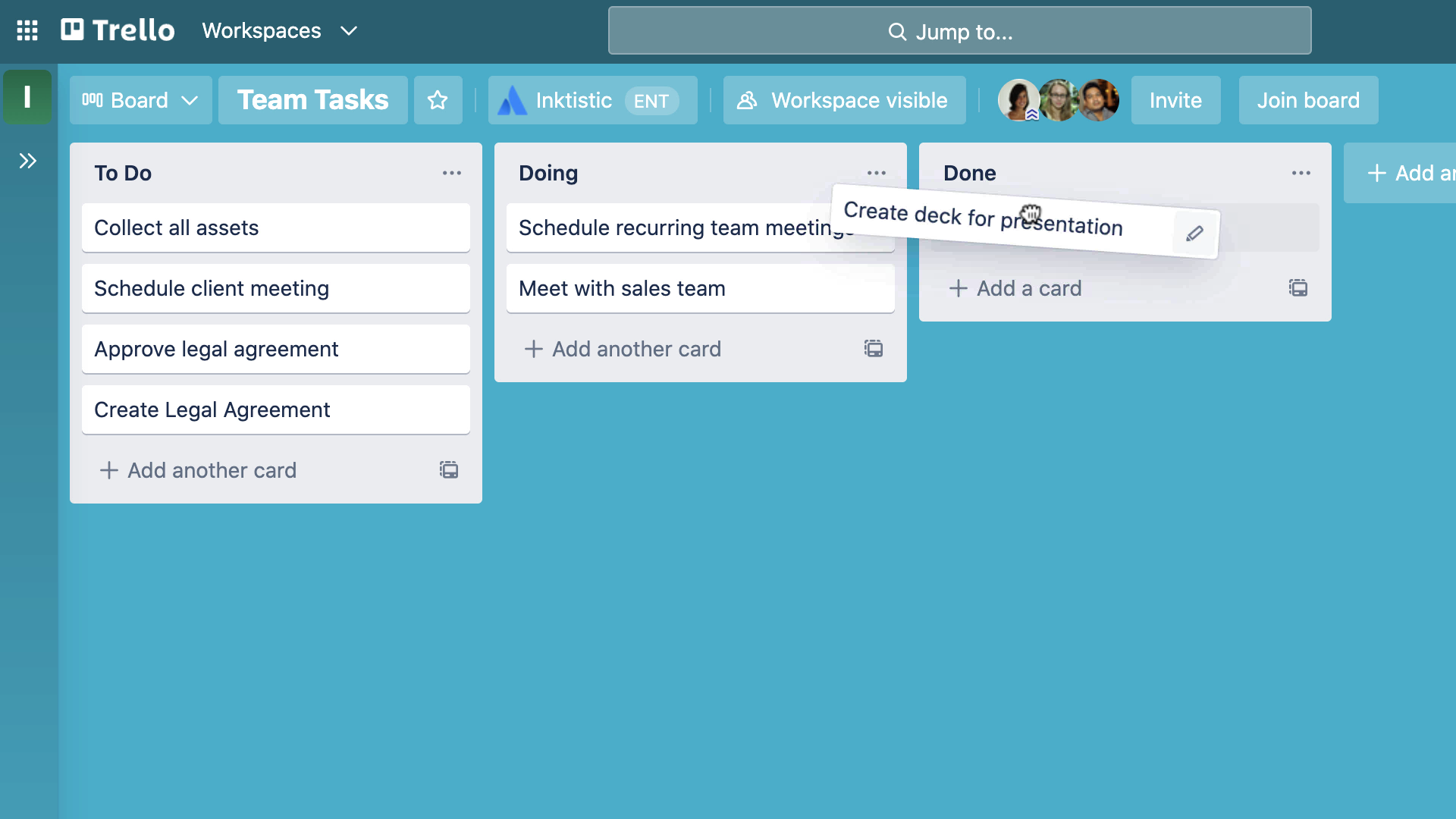Click the Invite button
Viewport: 1456px width, 819px height.
1175,100
